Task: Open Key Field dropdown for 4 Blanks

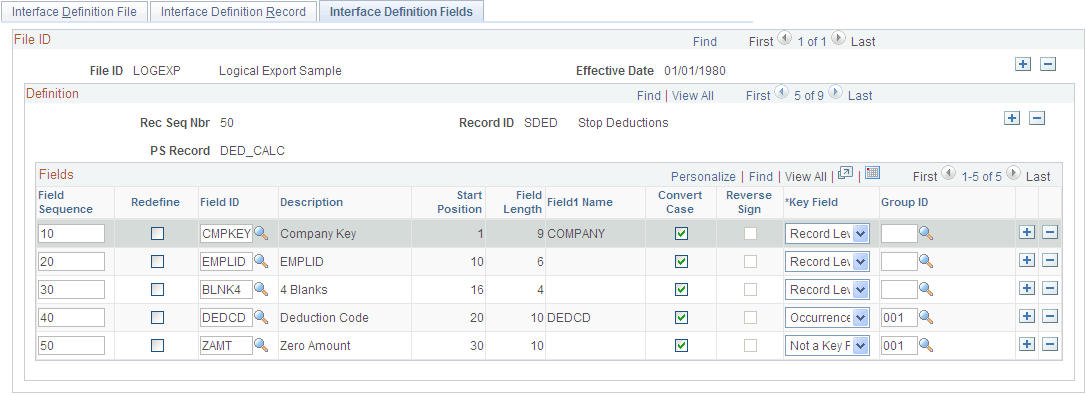Action: [827, 289]
